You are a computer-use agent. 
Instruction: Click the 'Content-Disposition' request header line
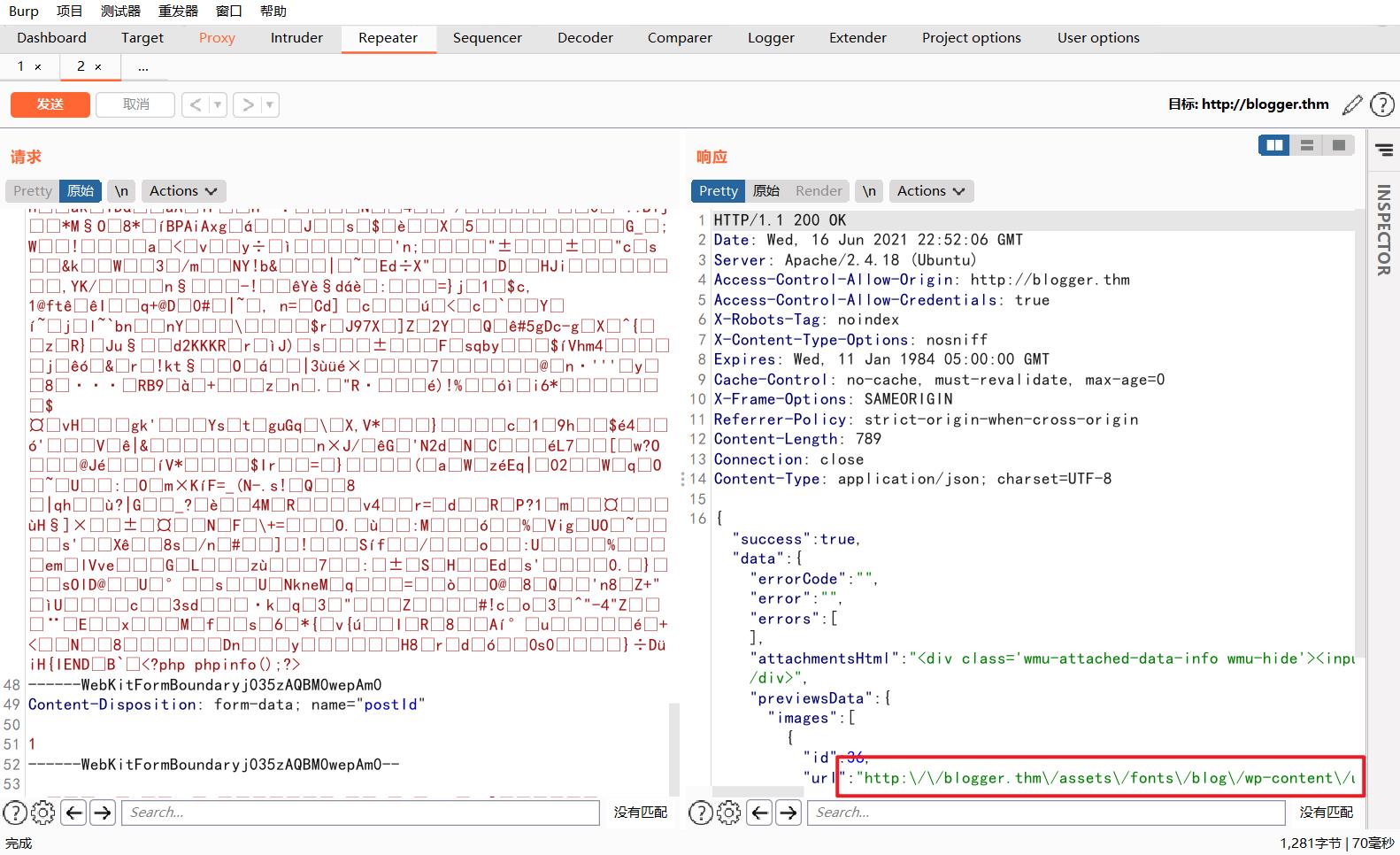pyautogui.click(x=227, y=705)
